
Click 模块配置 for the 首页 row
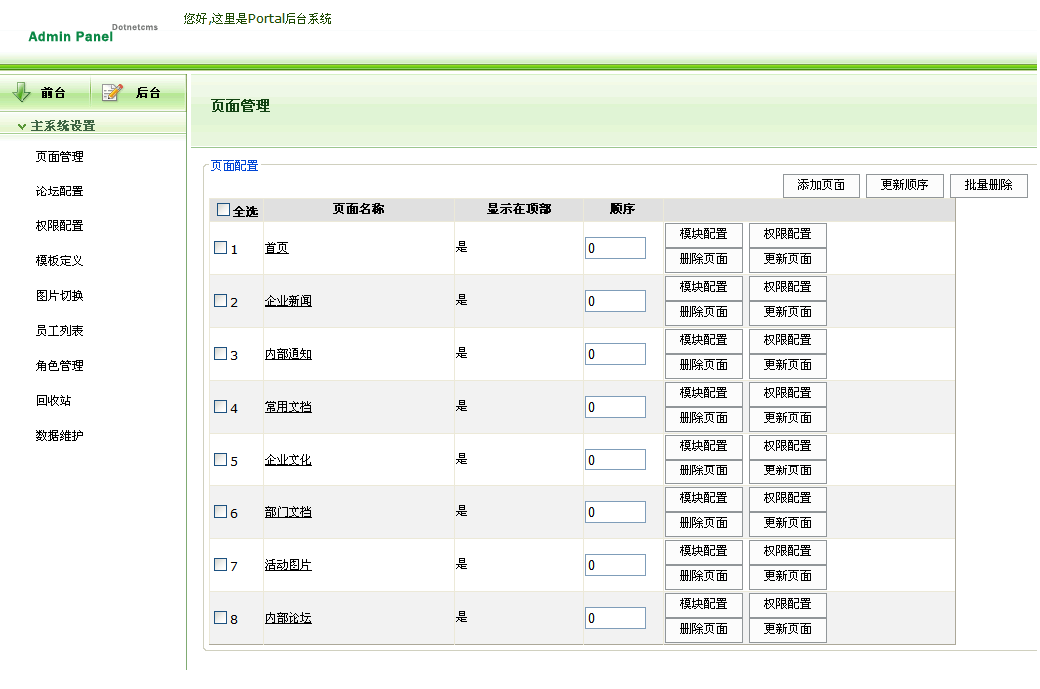pyautogui.click(x=704, y=235)
